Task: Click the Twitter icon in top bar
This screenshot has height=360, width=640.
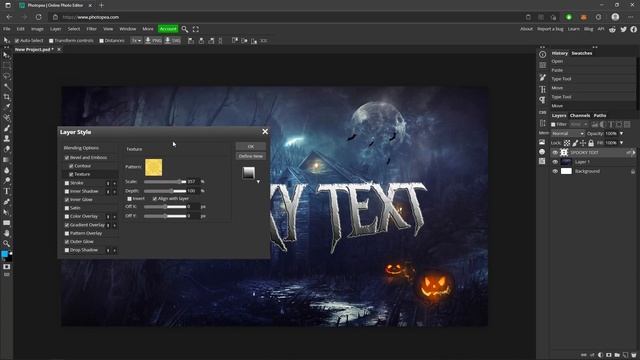Action: click(623, 29)
